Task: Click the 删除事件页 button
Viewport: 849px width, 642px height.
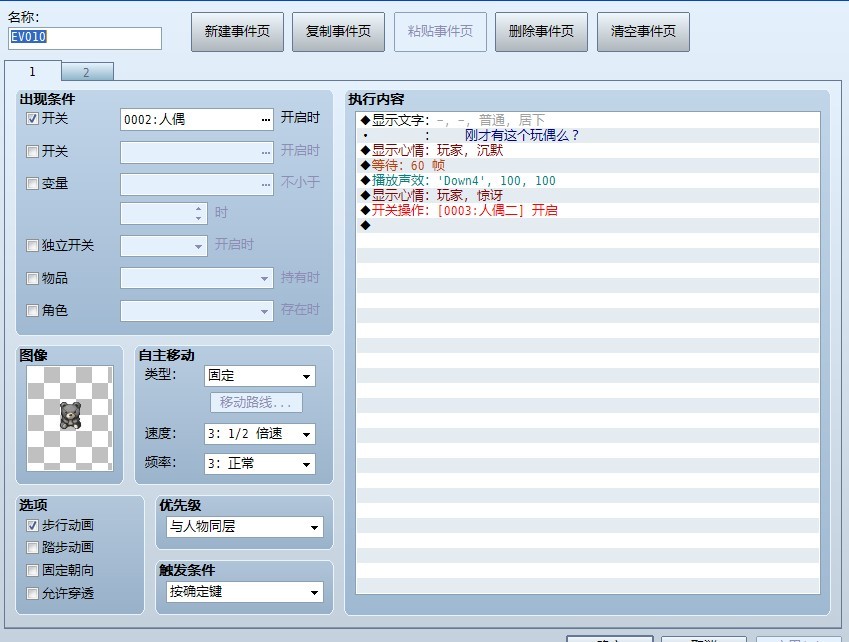Action: [541, 32]
